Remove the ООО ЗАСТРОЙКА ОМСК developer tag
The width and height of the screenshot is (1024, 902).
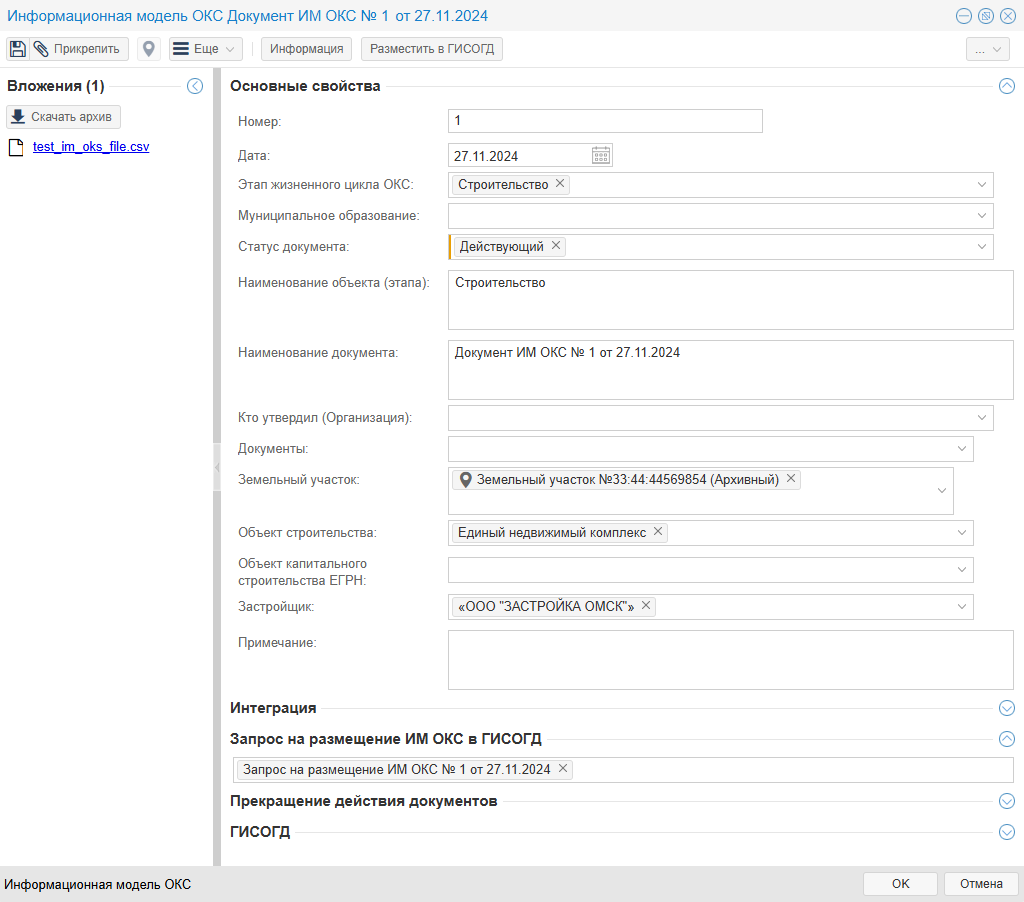pos(646,606)
